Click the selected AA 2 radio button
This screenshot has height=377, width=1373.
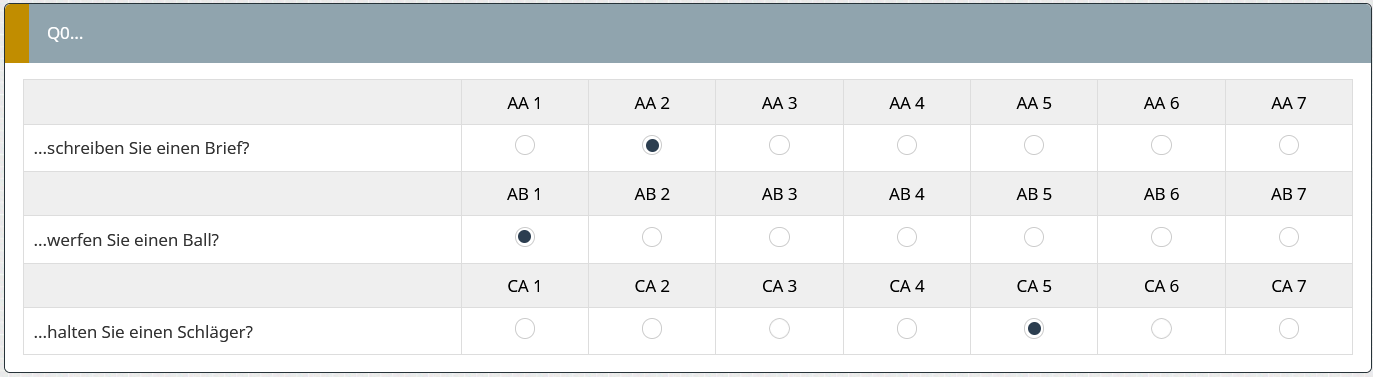(652, 146)
